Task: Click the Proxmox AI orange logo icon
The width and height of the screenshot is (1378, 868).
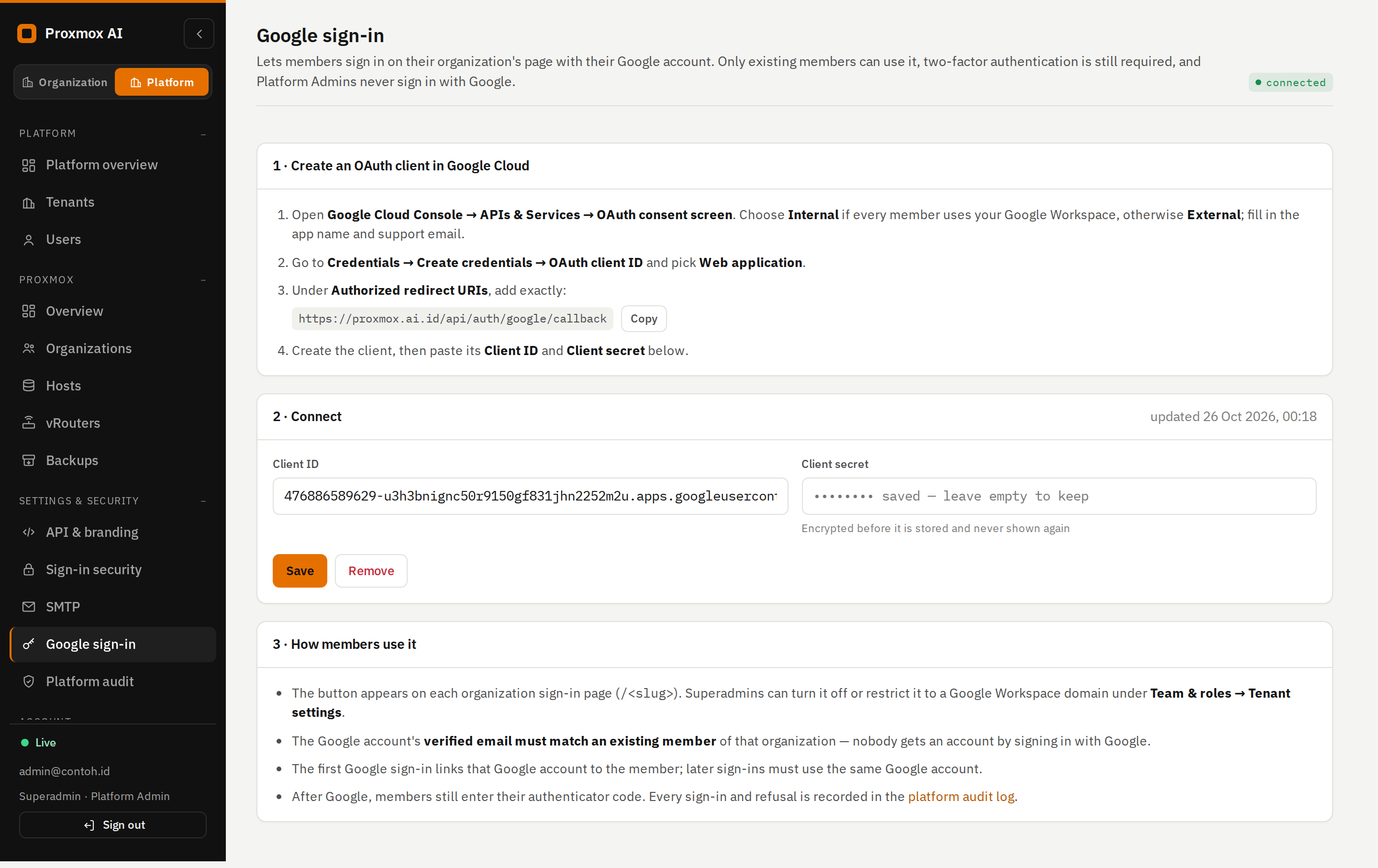Action: click(27, 33)
